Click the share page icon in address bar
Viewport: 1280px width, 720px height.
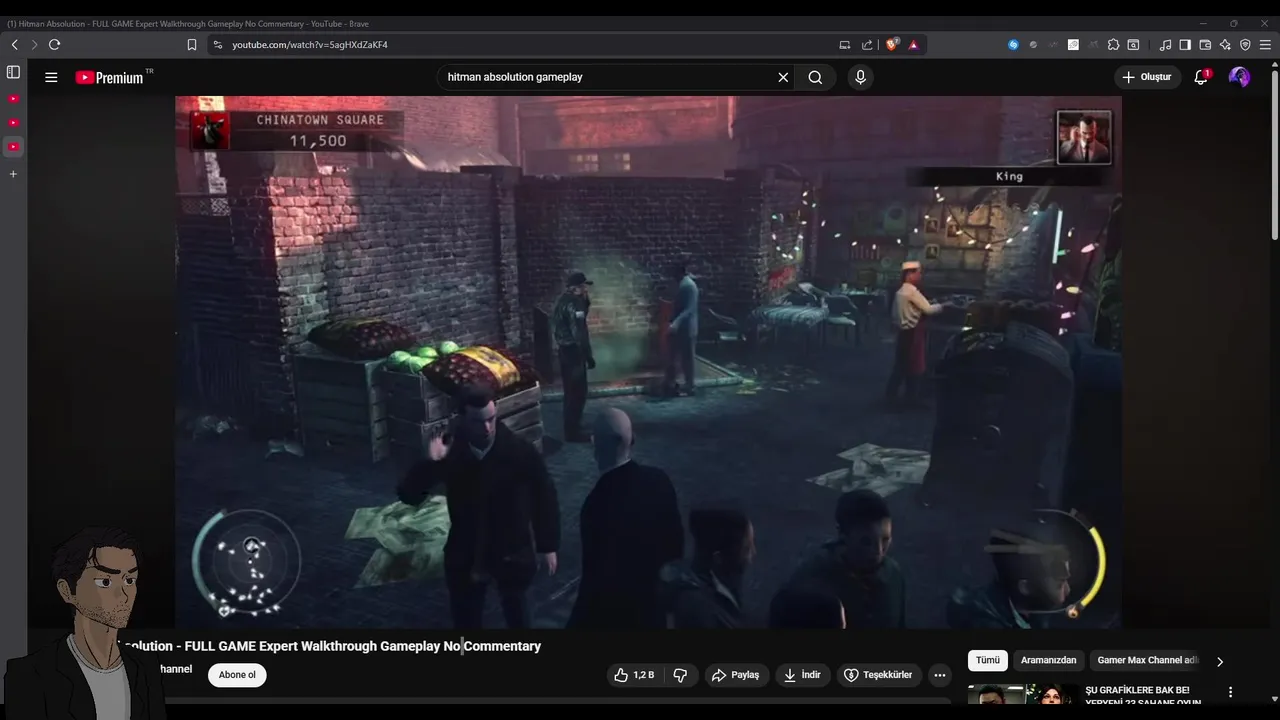[867, 45]
